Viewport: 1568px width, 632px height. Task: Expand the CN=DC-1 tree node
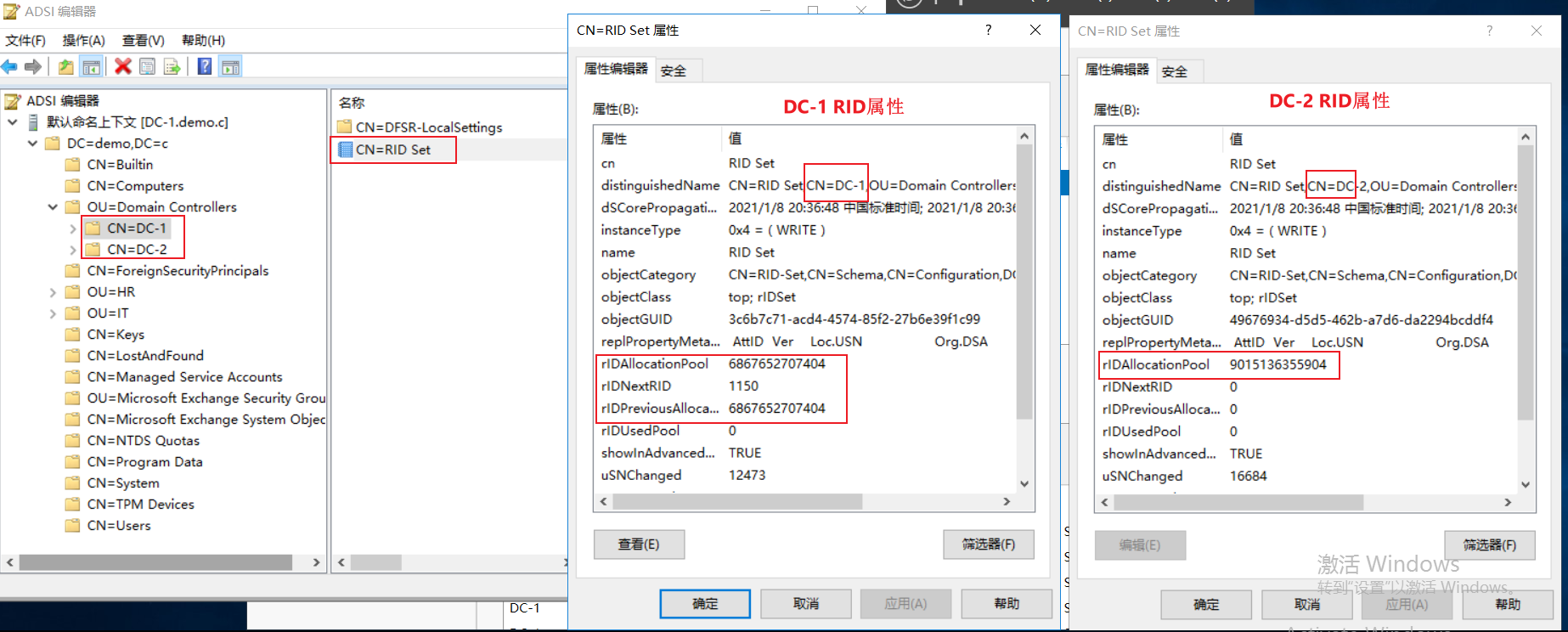73,229
